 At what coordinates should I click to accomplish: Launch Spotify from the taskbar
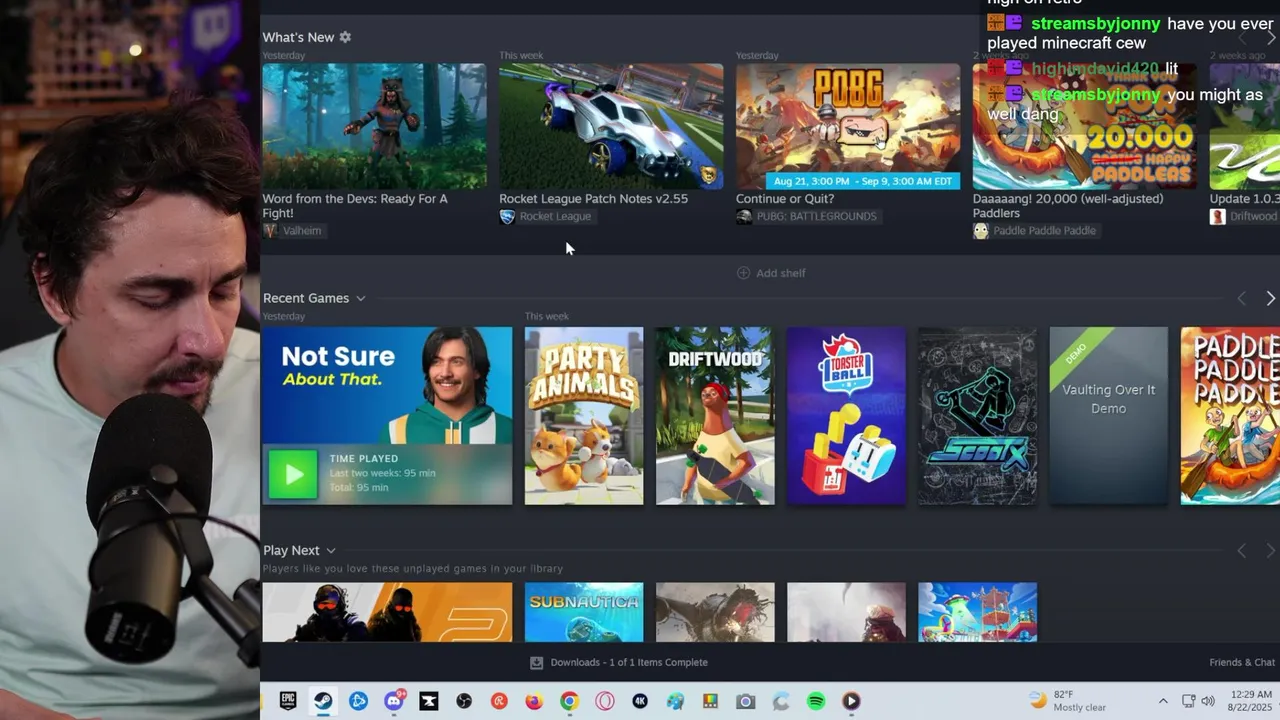(x=816, y=701)
